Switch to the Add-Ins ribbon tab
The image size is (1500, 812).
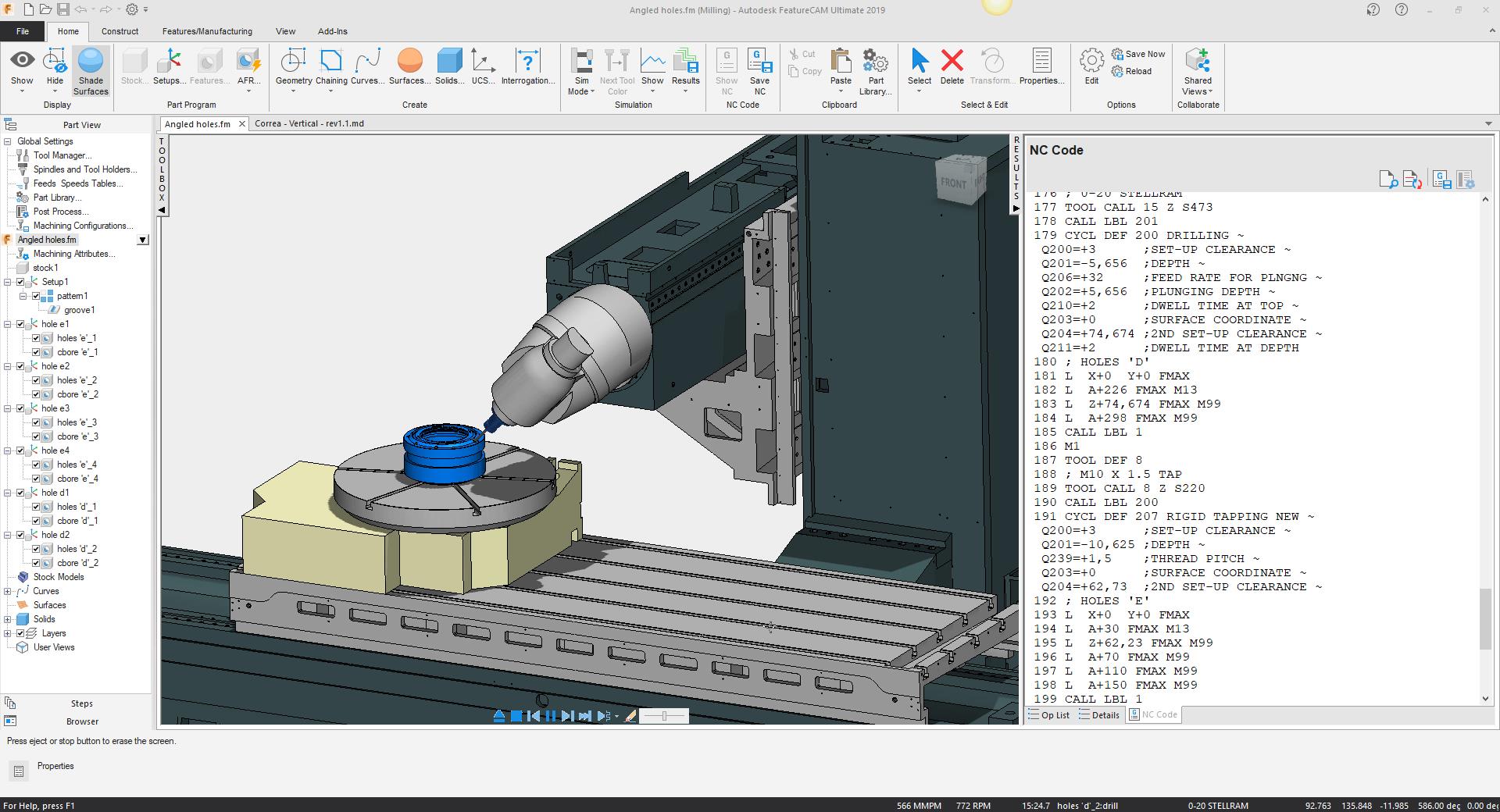332,31
